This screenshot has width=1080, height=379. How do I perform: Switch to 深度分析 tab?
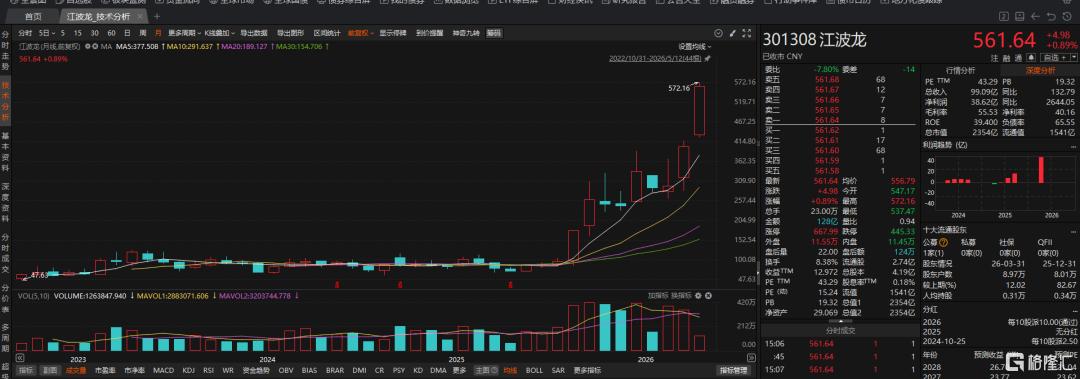click(x=1039, y=70)
